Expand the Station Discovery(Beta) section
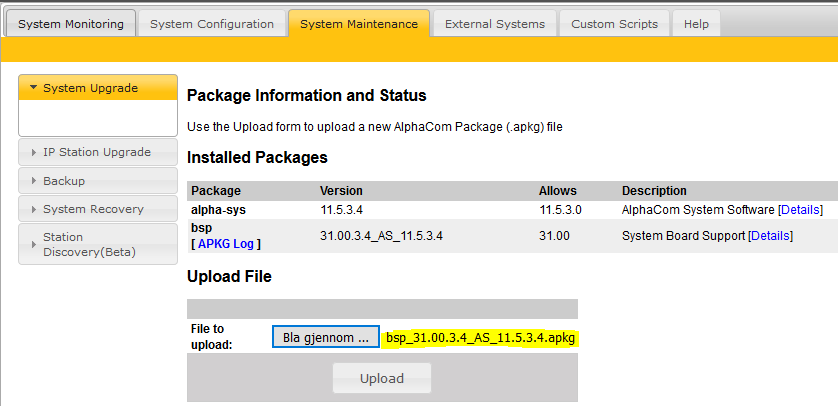This screenshot has height=406, width=838. click(x=98, y=245)
